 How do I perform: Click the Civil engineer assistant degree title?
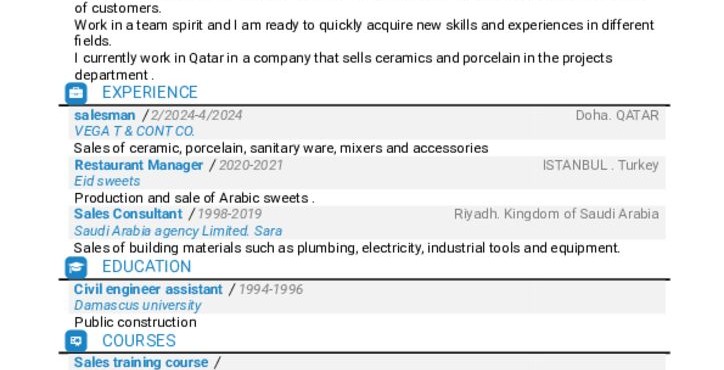[148, 289]
